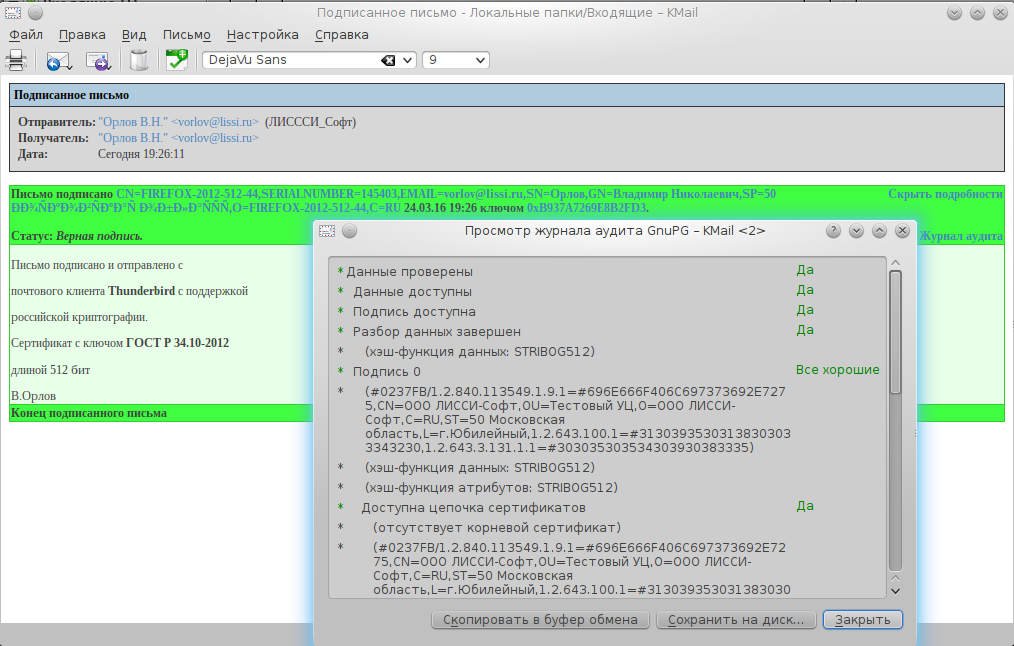Viewport: 1014px width, 646px height.
Task: Open the Журнал аудита link
Action: (961, 236)
